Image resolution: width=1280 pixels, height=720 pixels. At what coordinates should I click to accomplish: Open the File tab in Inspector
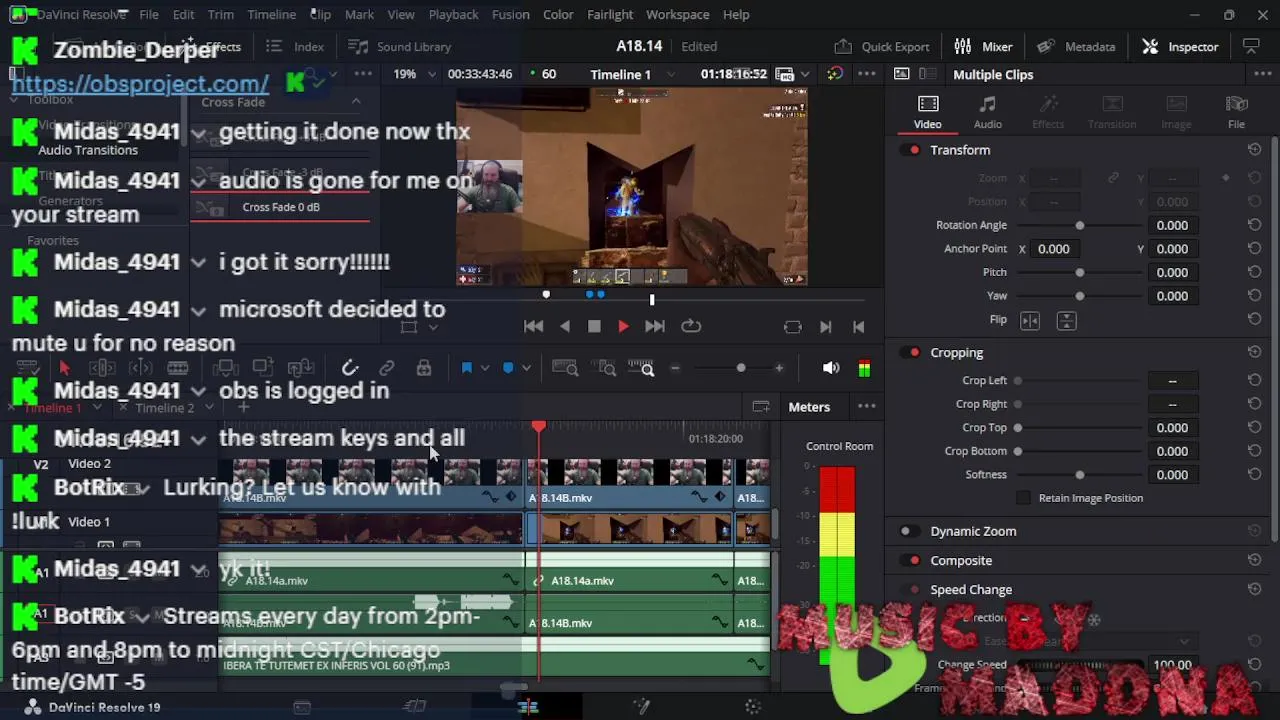click(1236, 112)
